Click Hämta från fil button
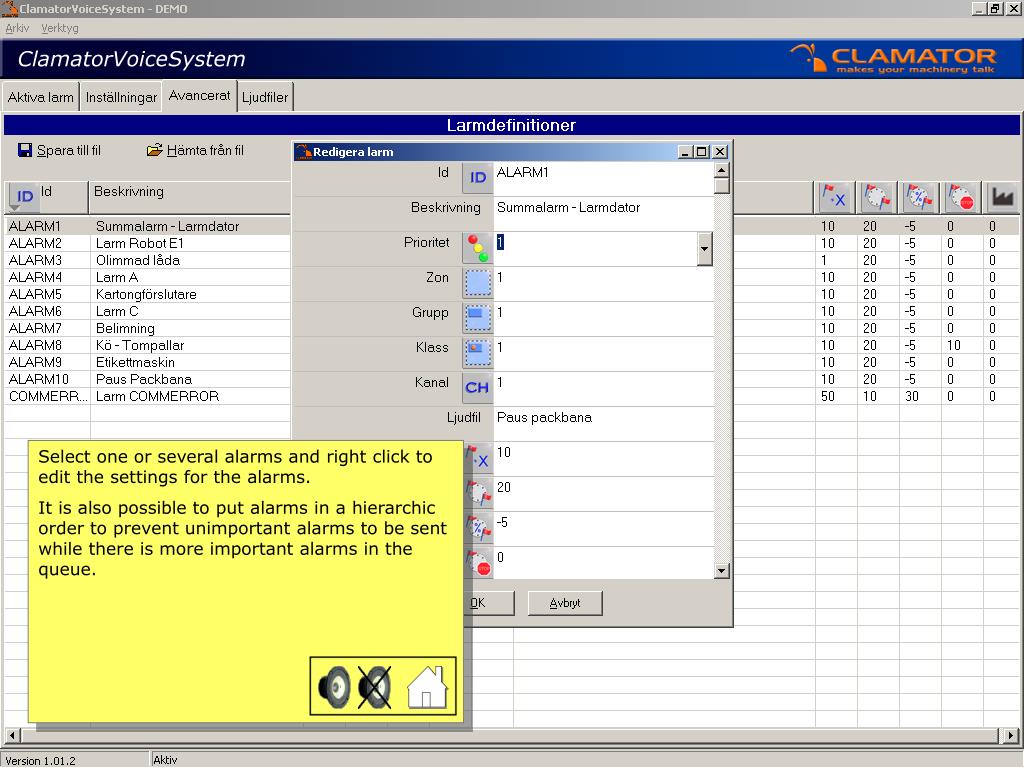Viewport: 1024px width, 768px height. 195,151
